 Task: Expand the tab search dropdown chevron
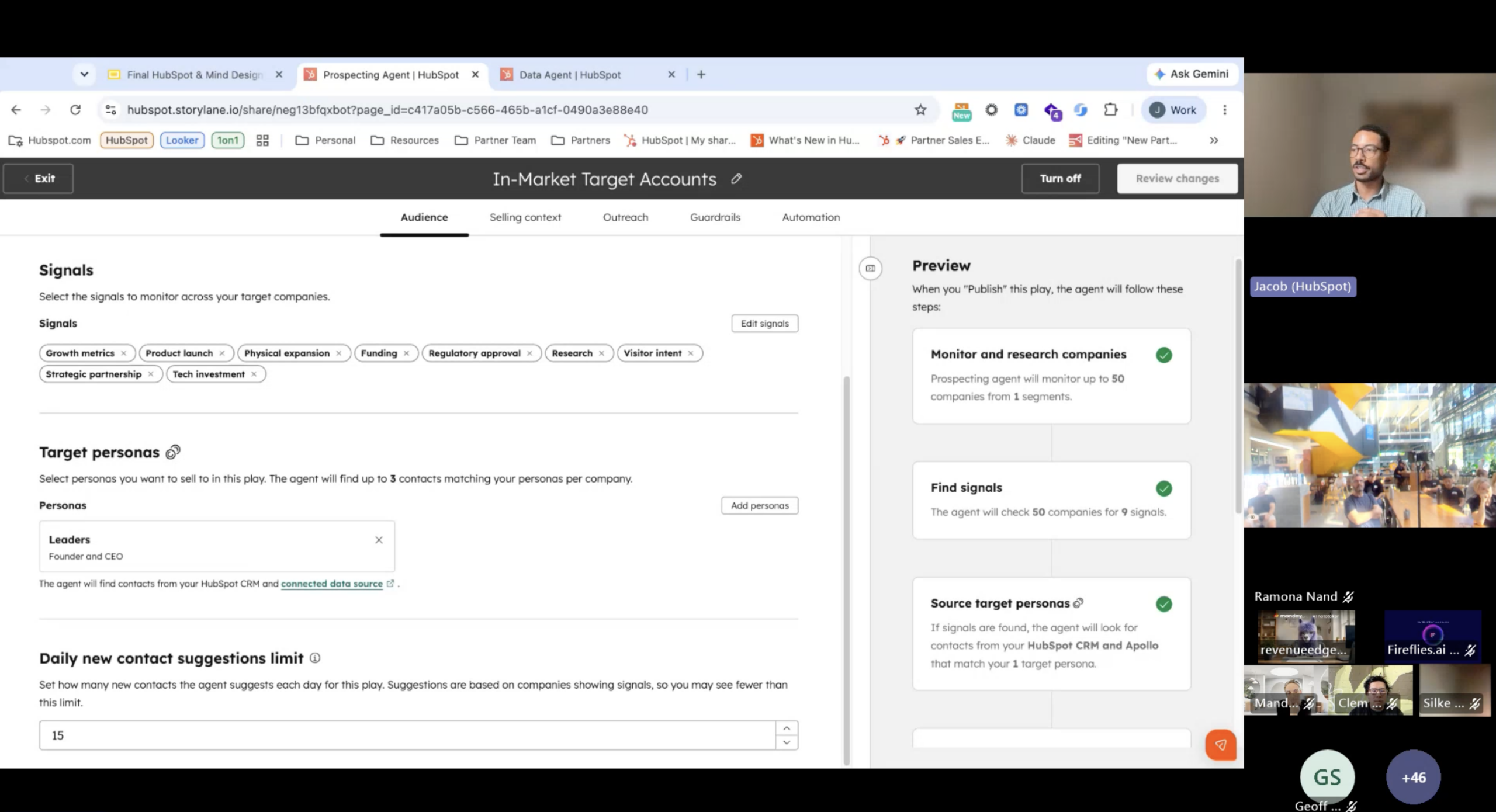(84, 74)
